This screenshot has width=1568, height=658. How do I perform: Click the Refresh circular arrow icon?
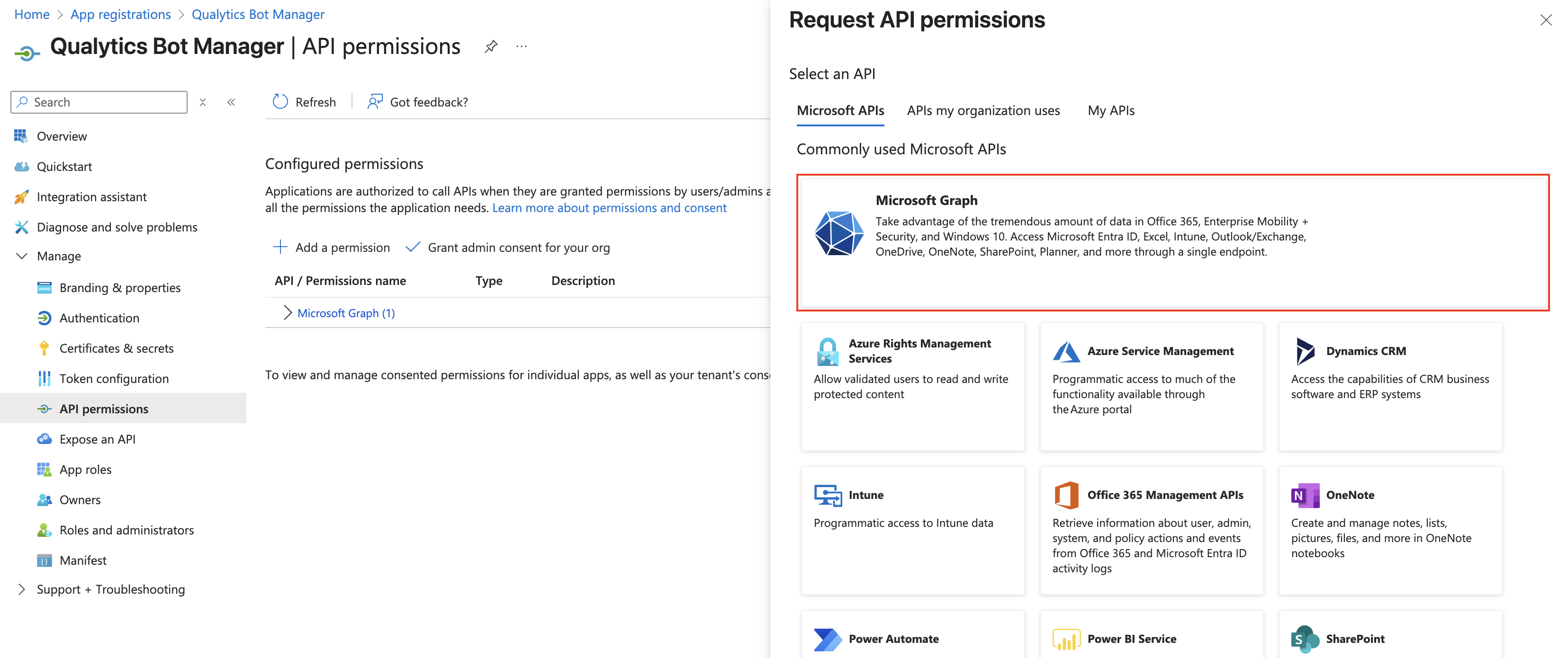[x=280, y=102]
